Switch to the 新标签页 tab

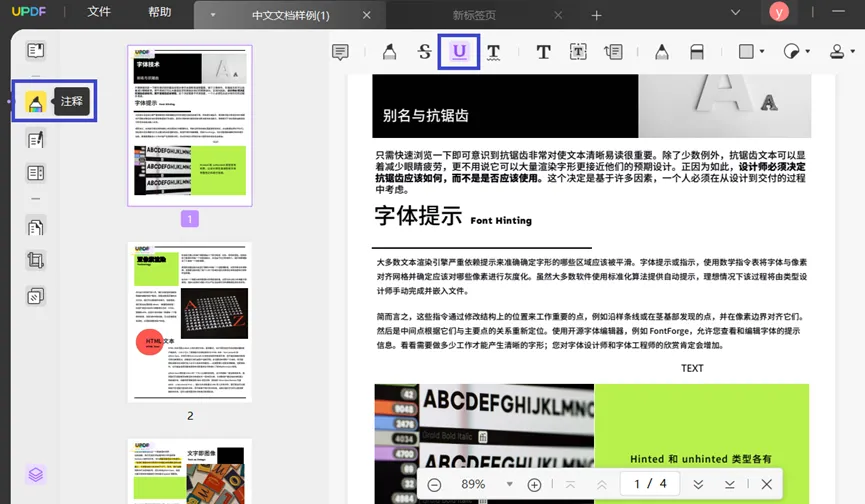tap(474, 15)
